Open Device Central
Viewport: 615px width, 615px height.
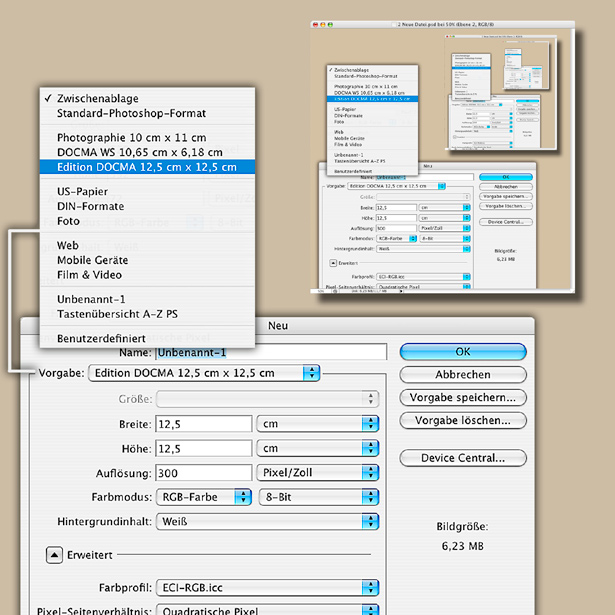tap(462, 458)
